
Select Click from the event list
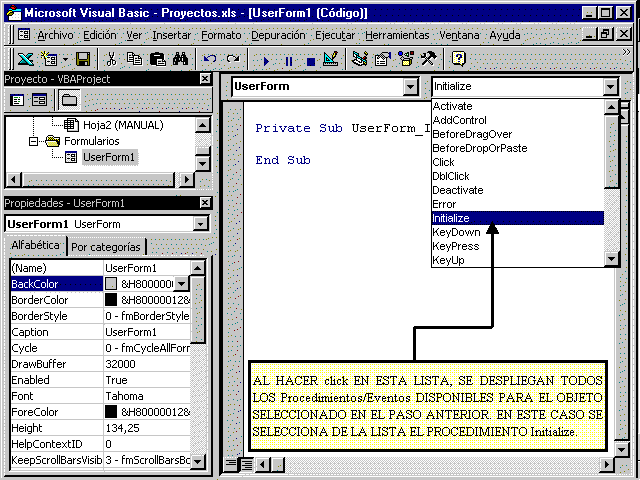coord(518,162)
